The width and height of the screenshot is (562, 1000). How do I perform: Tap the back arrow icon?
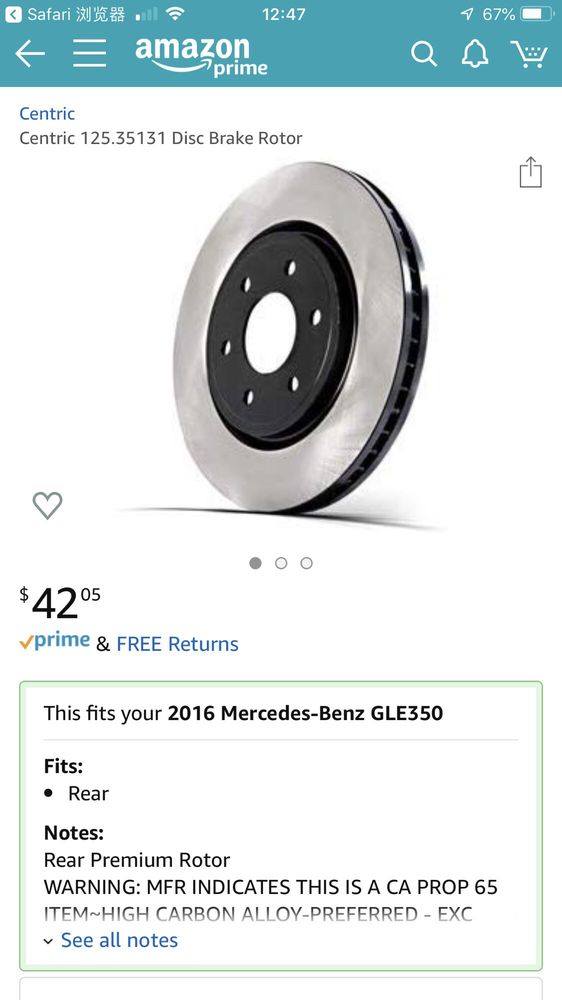(30, 54)
